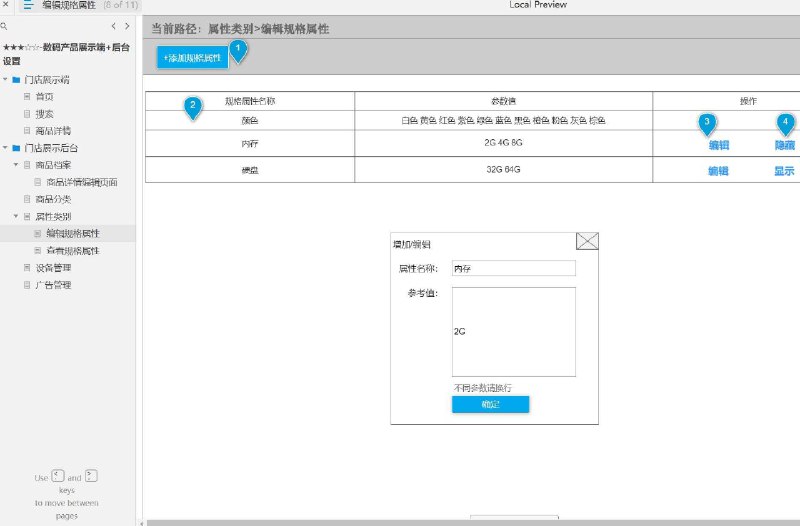Open the 广告管理 page

[x=53, y=285]
